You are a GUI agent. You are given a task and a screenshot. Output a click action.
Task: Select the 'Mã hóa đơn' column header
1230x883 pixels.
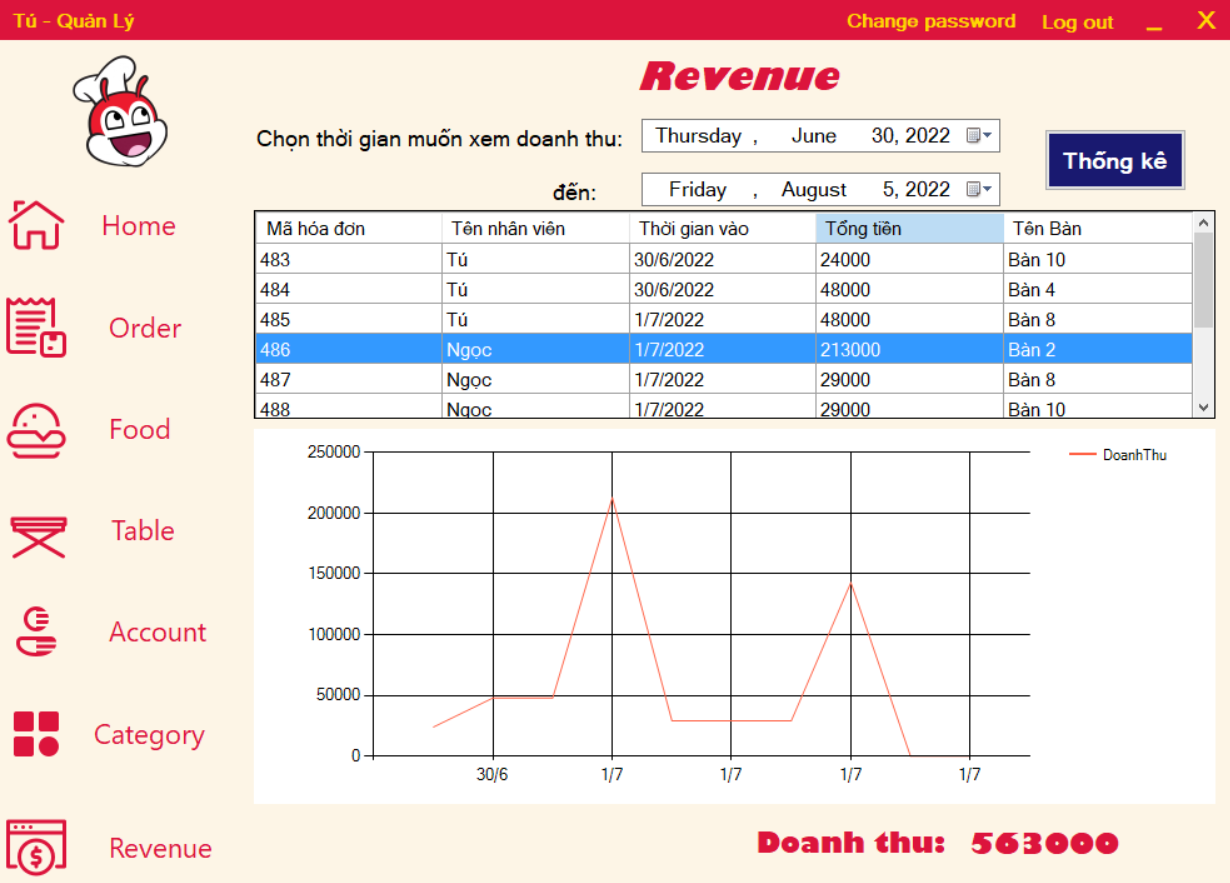[x=320, y=228]
